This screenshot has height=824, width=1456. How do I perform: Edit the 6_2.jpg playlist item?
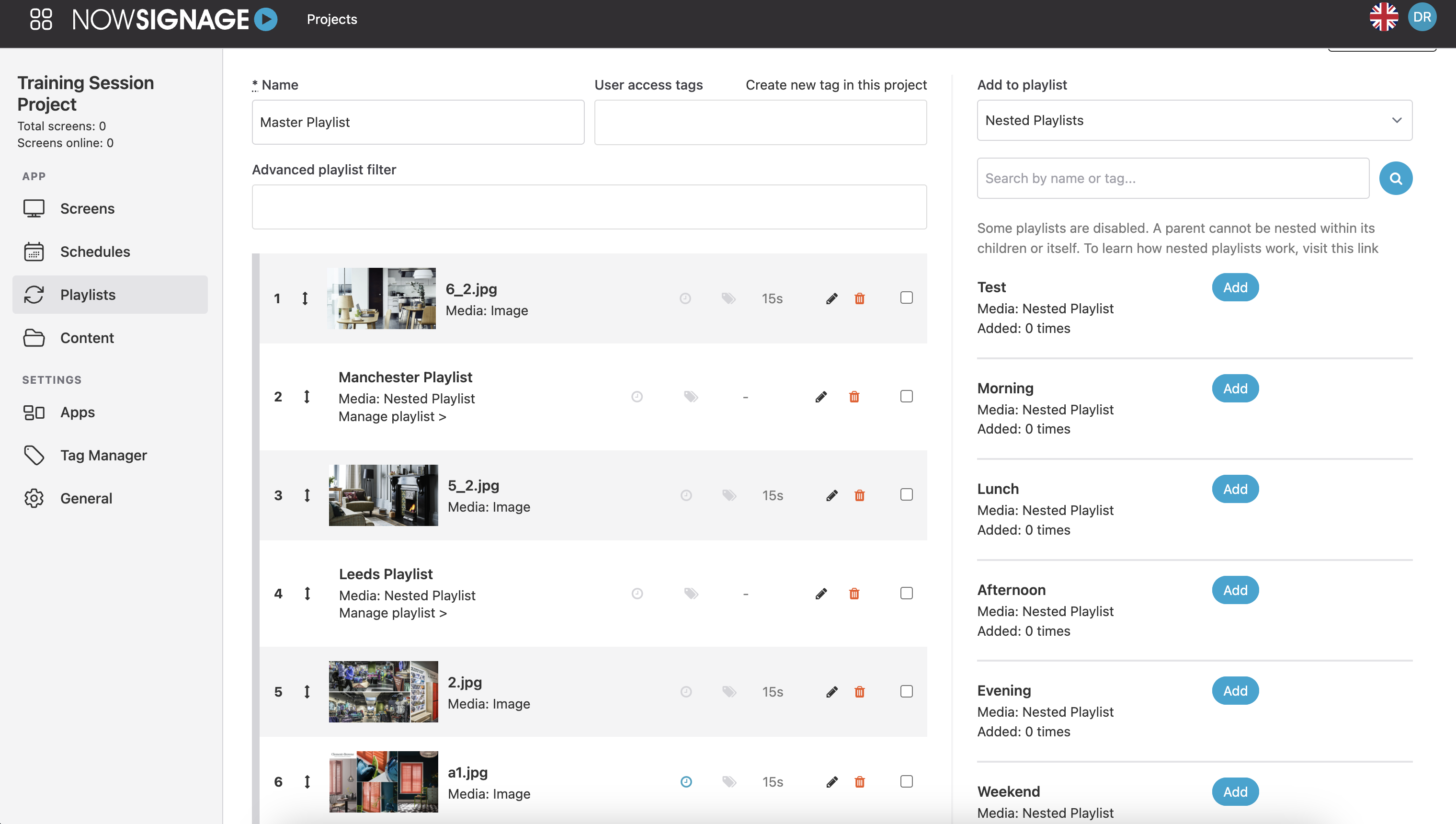point(831,298)
